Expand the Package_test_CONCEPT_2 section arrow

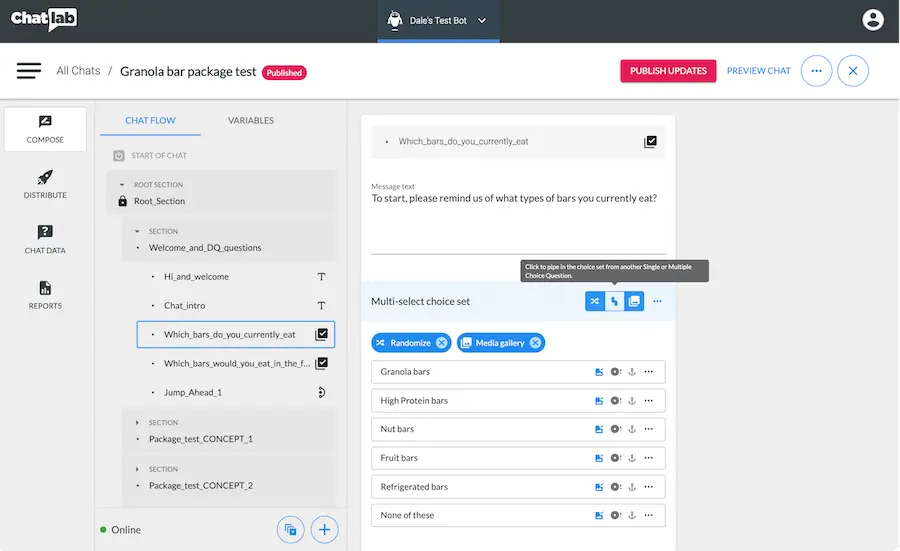tap(137, 469)
